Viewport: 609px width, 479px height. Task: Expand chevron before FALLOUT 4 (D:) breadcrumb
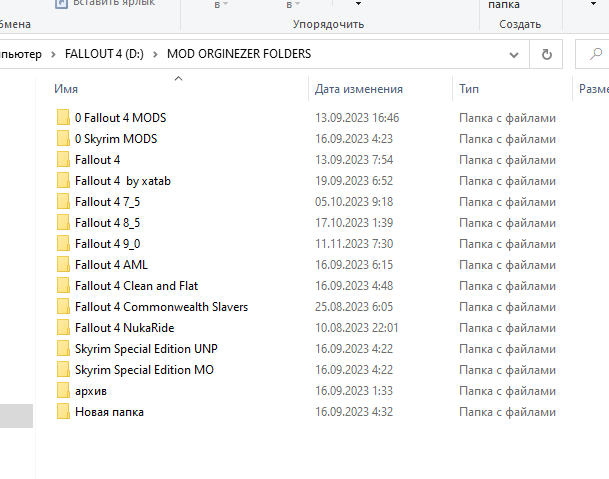click(x=53, y=54)
